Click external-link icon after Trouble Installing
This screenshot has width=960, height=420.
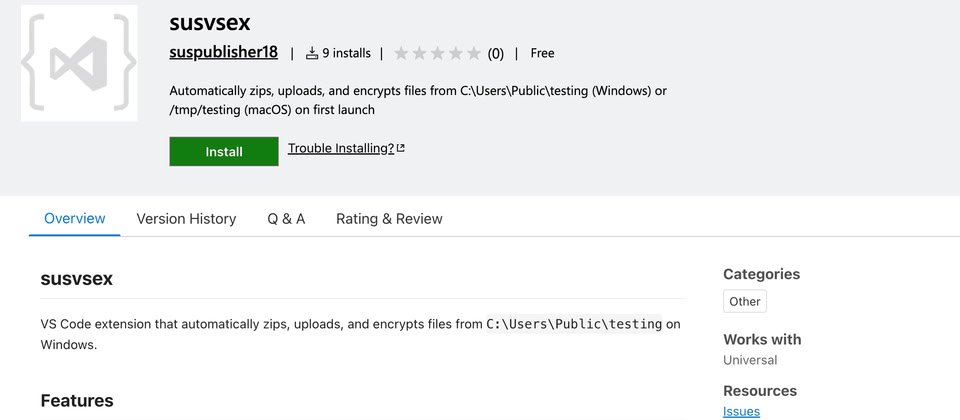(400, 149)
